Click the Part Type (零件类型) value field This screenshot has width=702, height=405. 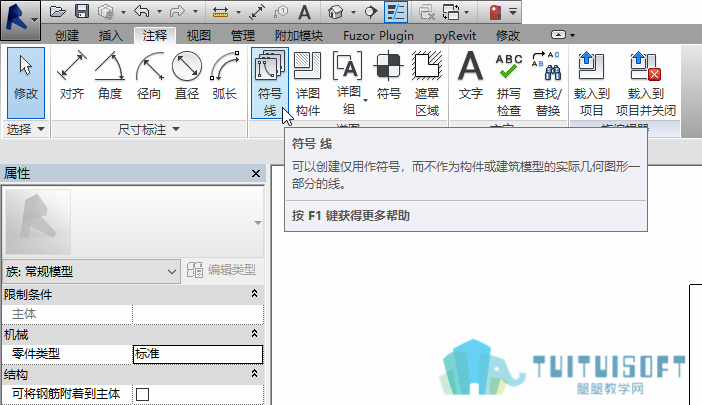198,354
